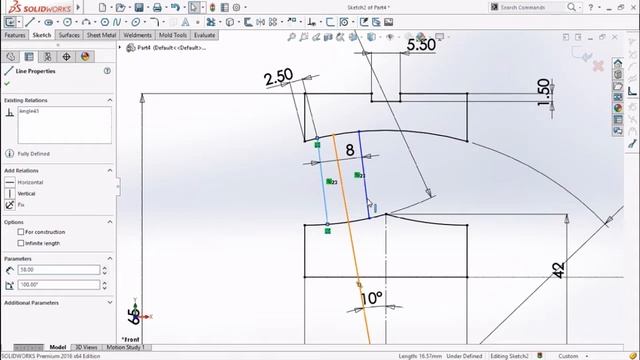Select the Trim Entities tool

click(211, 22)
